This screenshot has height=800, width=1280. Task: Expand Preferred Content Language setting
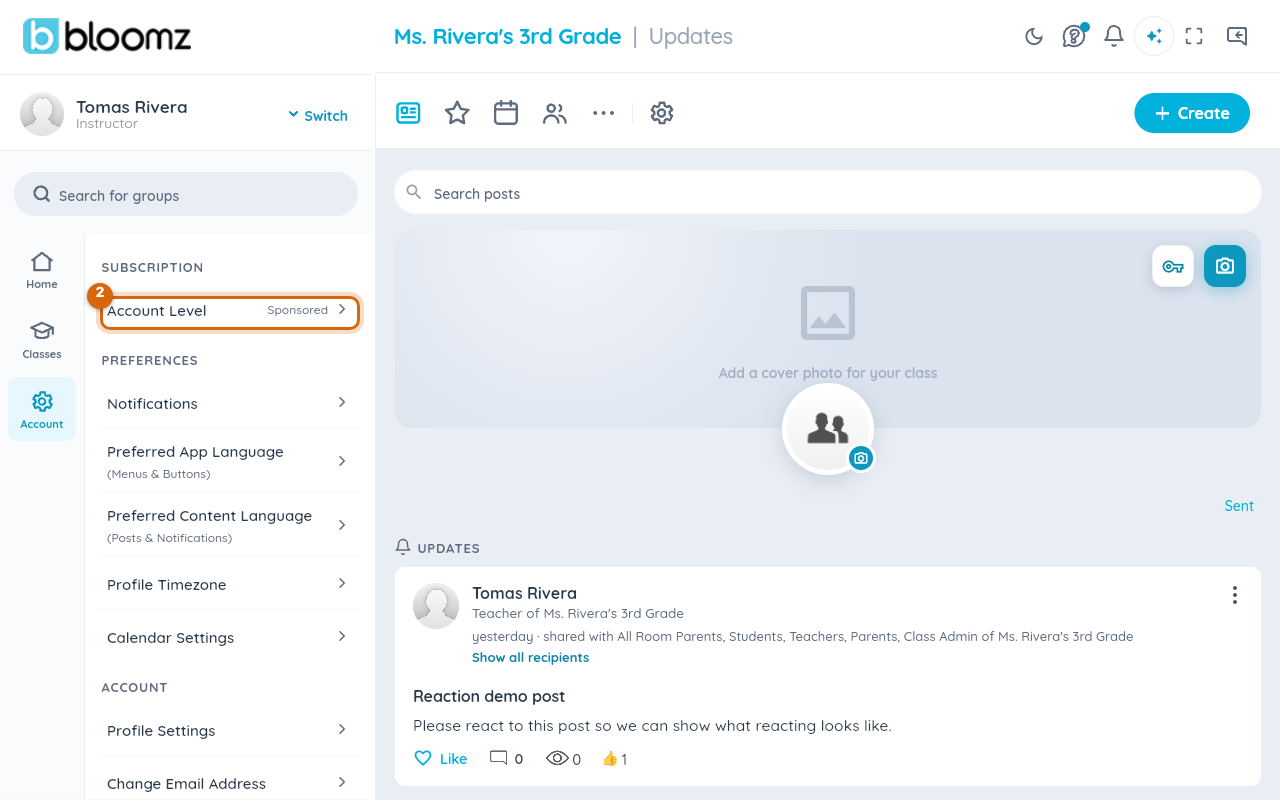coord(228,525)
